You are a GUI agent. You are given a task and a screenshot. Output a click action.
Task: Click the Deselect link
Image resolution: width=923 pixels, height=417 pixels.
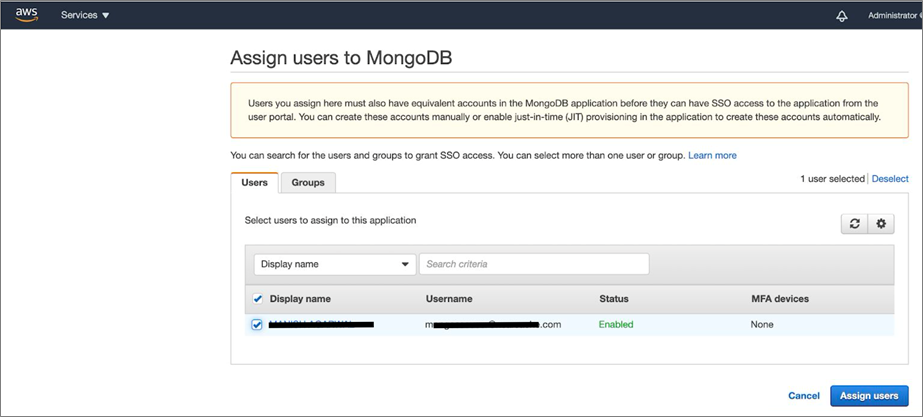[x=890, y=178]
